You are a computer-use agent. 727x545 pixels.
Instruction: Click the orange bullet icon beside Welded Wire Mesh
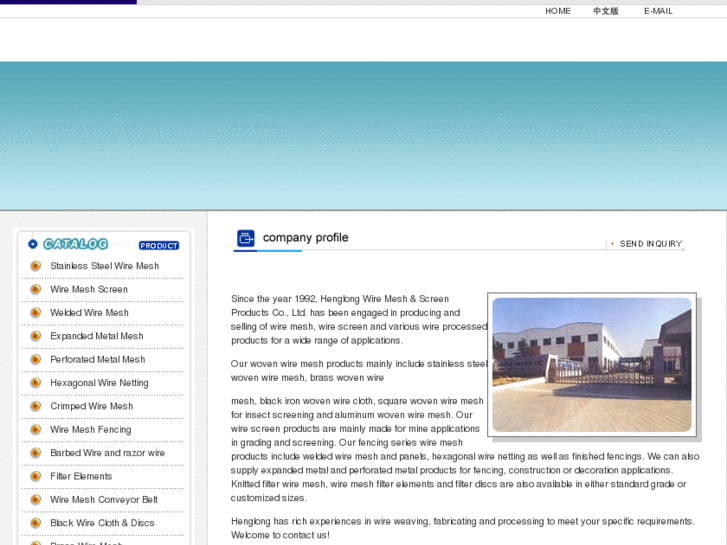pos(35,313)
